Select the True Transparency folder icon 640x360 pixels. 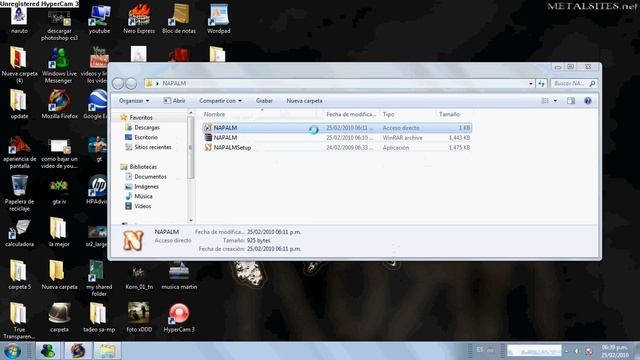pyautogui.click(x=19, y=321)
